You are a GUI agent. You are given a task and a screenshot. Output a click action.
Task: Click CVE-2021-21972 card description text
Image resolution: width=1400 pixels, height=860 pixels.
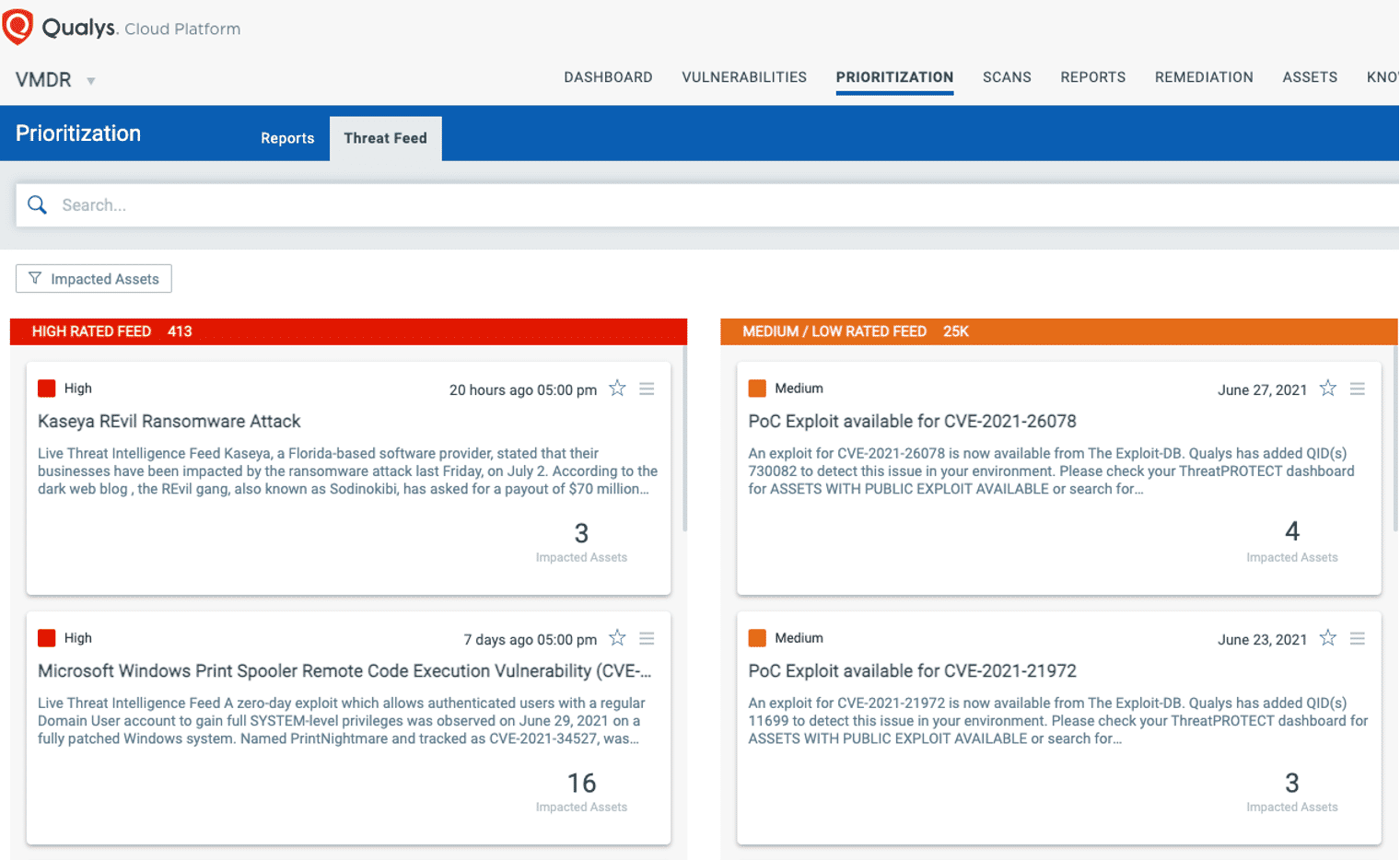(1057, 721)
